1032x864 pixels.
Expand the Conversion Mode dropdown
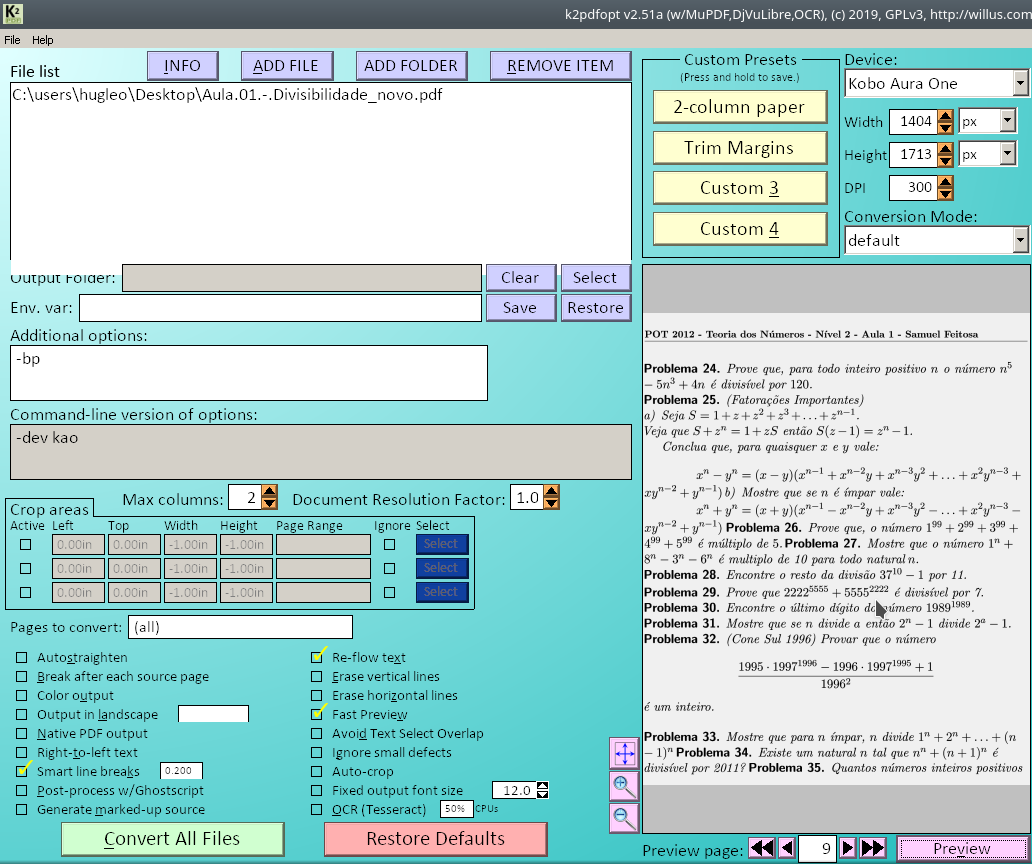point(1019,240)
